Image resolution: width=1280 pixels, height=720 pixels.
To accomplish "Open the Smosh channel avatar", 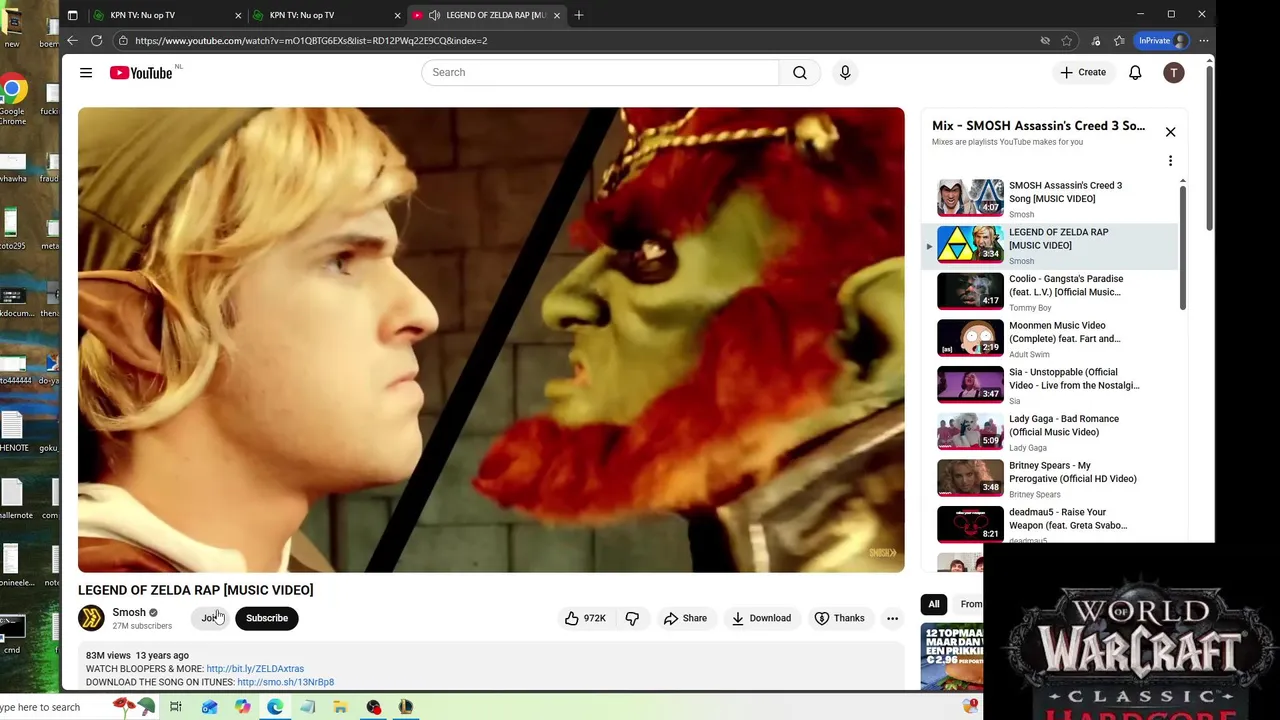I will click(x=91, y=618).
